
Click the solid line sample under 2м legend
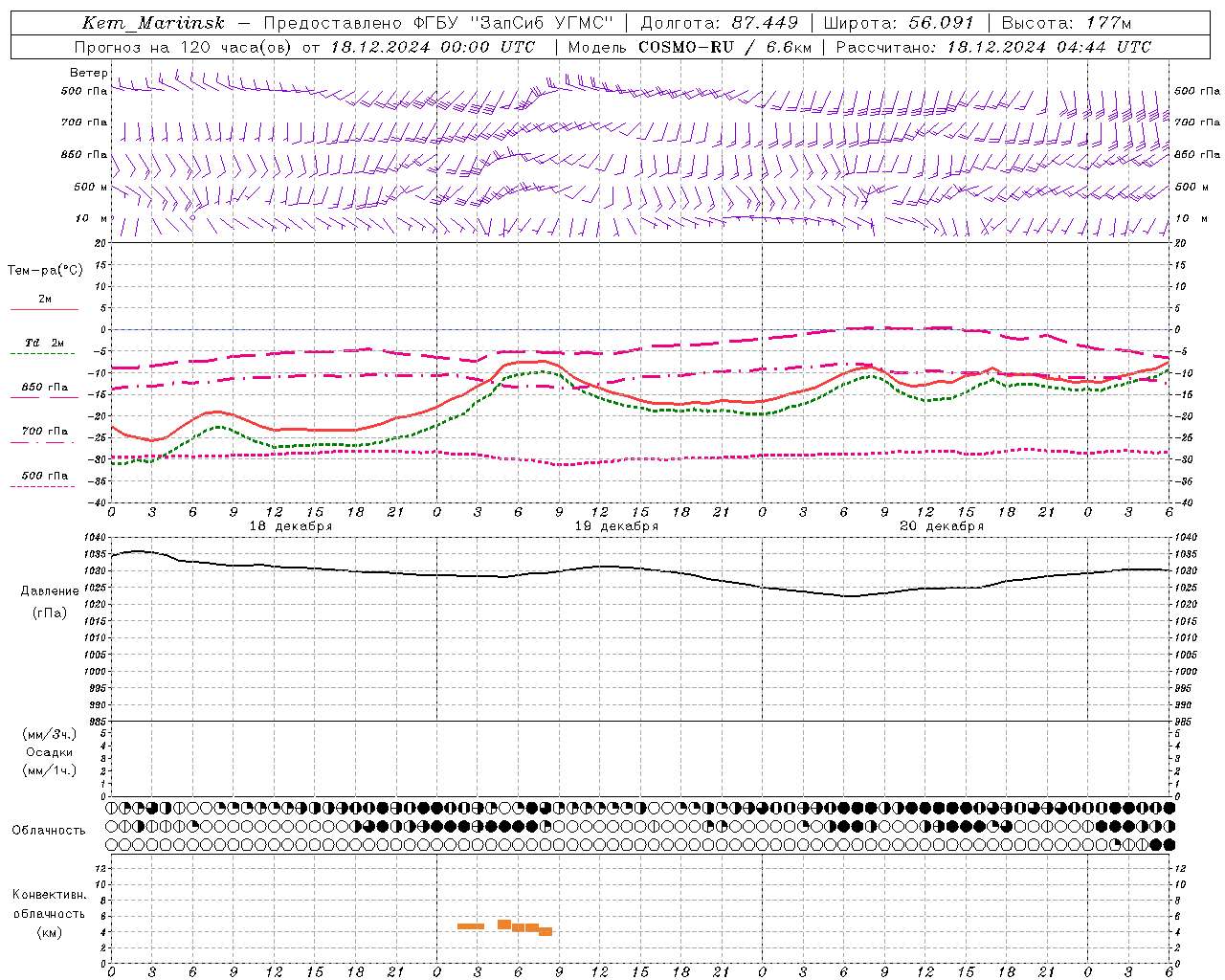[44, 309]
